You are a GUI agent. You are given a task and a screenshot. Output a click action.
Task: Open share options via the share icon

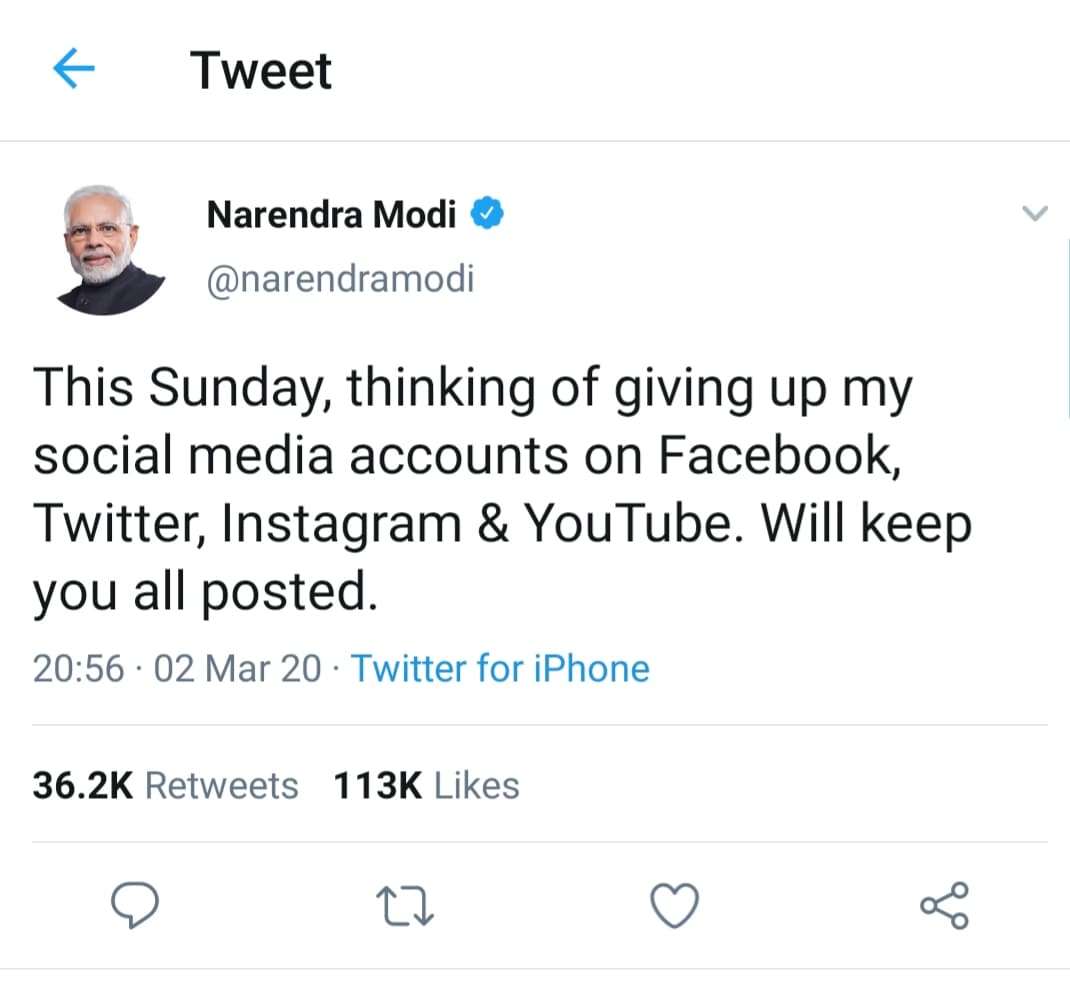click(944, 906)
